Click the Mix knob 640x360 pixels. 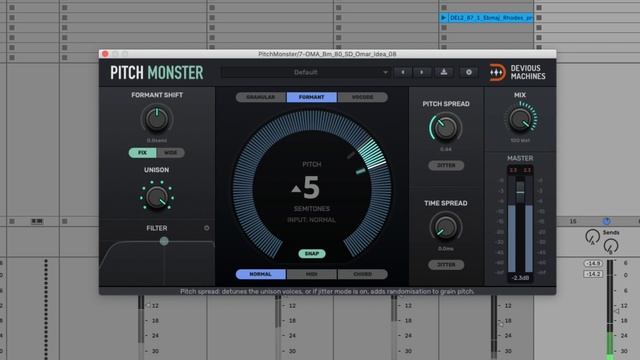click(x=520, y=120)
